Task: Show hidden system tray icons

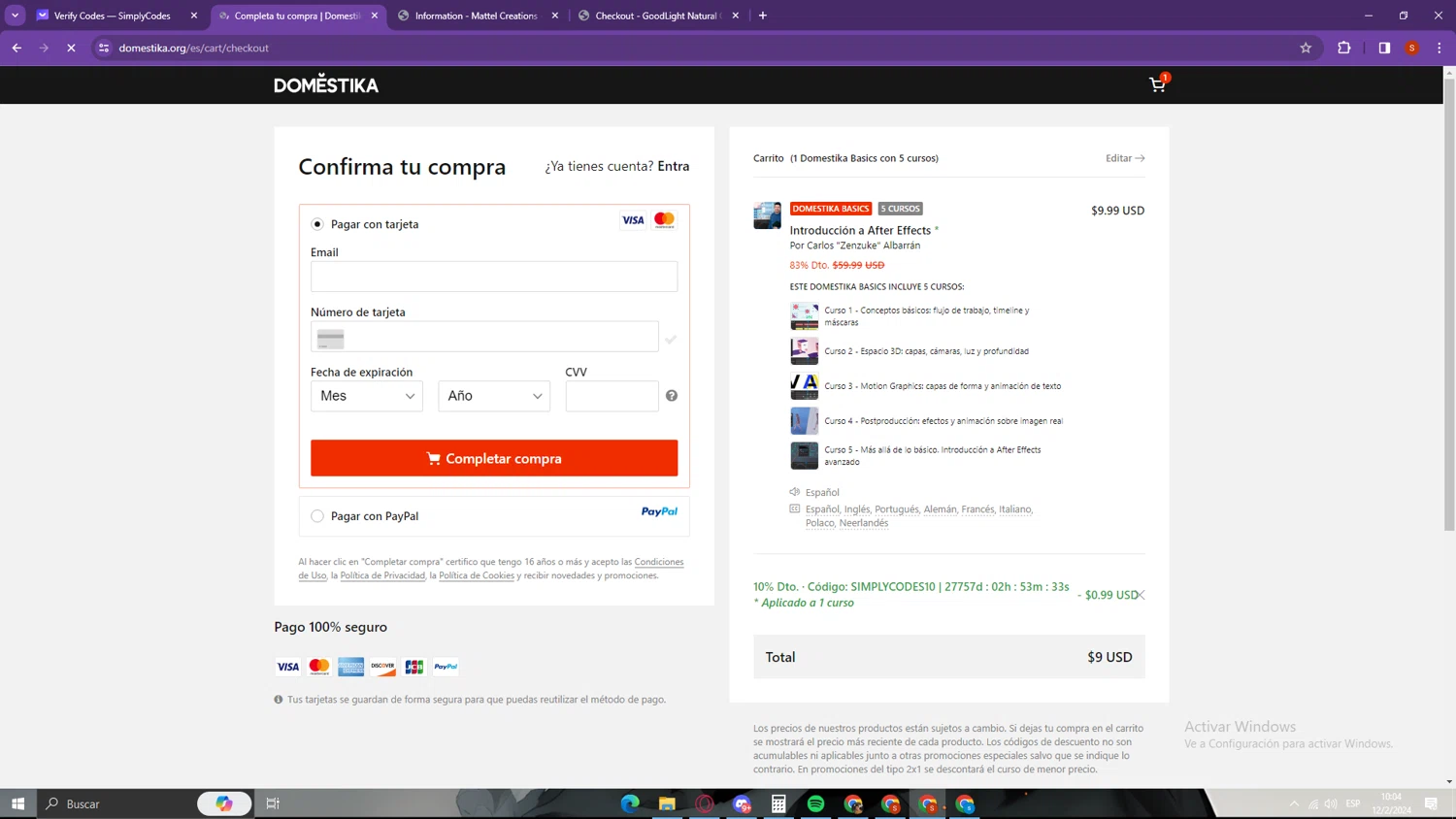Action: coord(1294,803)
